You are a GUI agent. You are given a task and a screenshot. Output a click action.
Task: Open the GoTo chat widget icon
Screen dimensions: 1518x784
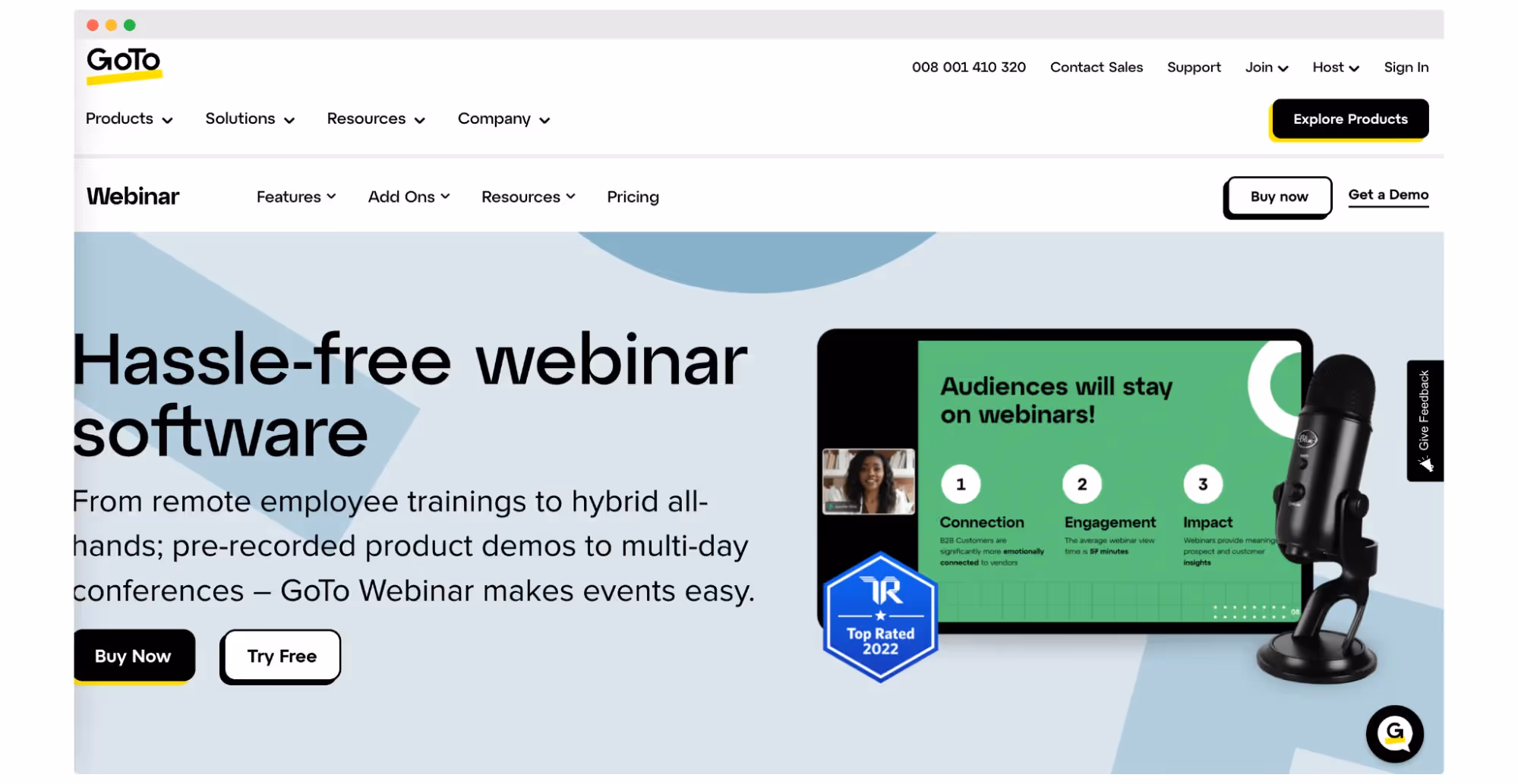1394,733
